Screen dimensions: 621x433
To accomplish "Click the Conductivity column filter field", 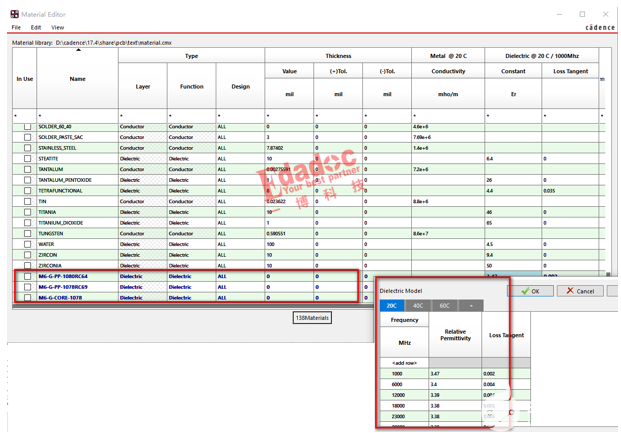I will click(x=448, y=116).
